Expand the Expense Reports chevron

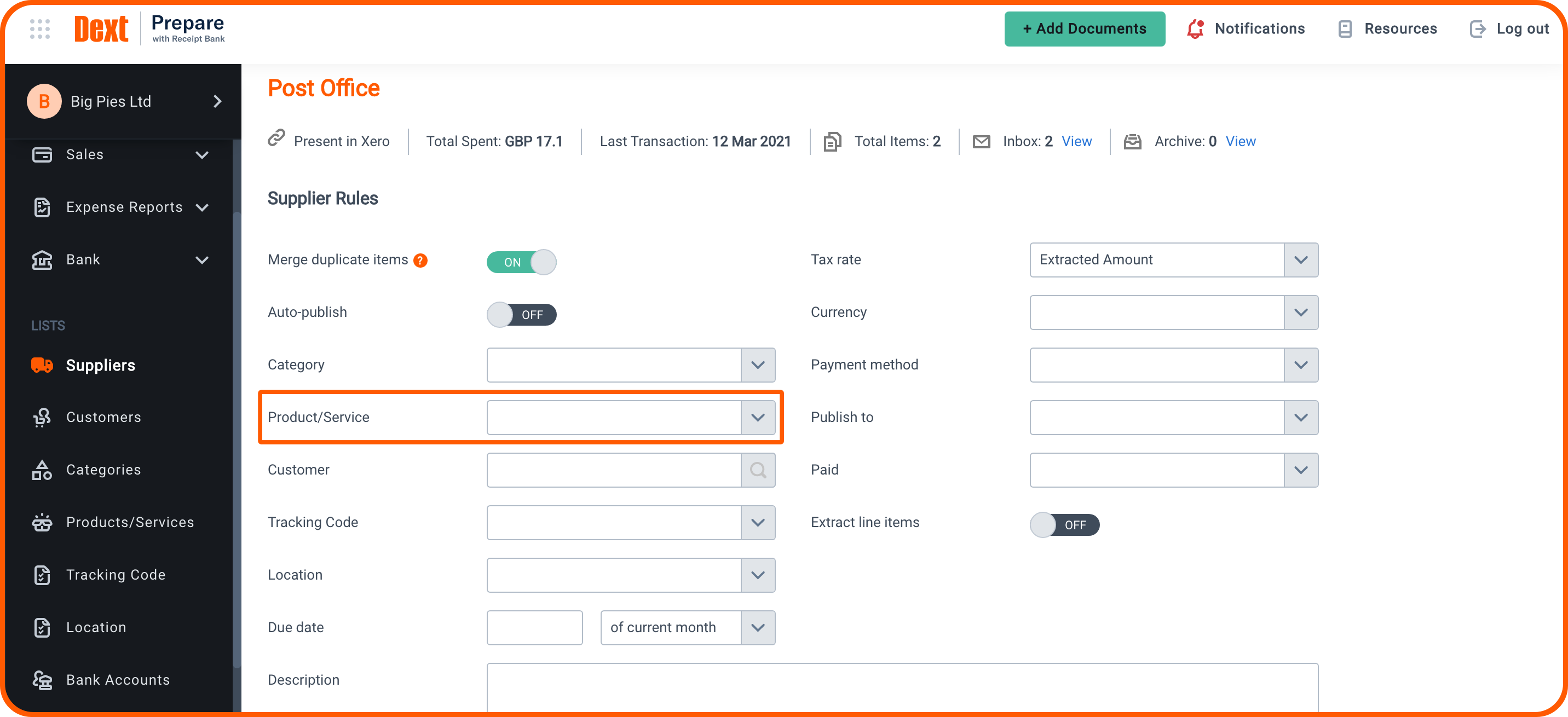coord(202,207)
